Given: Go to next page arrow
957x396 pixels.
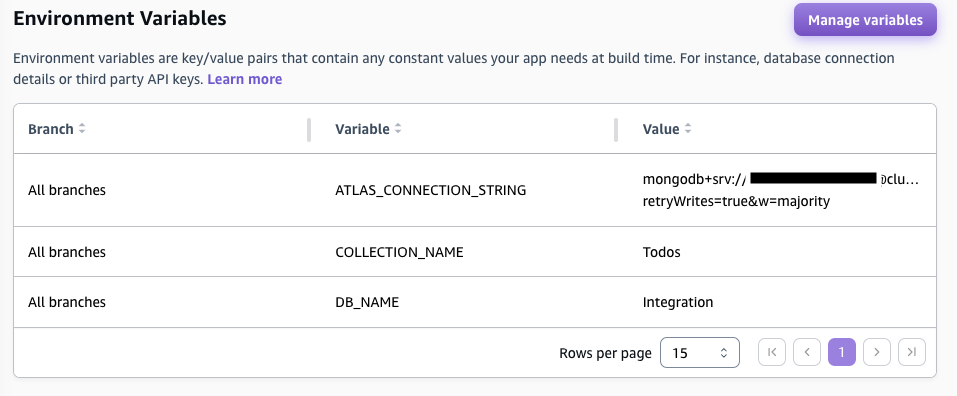Looking at the screenshot, I should [877, 352].
